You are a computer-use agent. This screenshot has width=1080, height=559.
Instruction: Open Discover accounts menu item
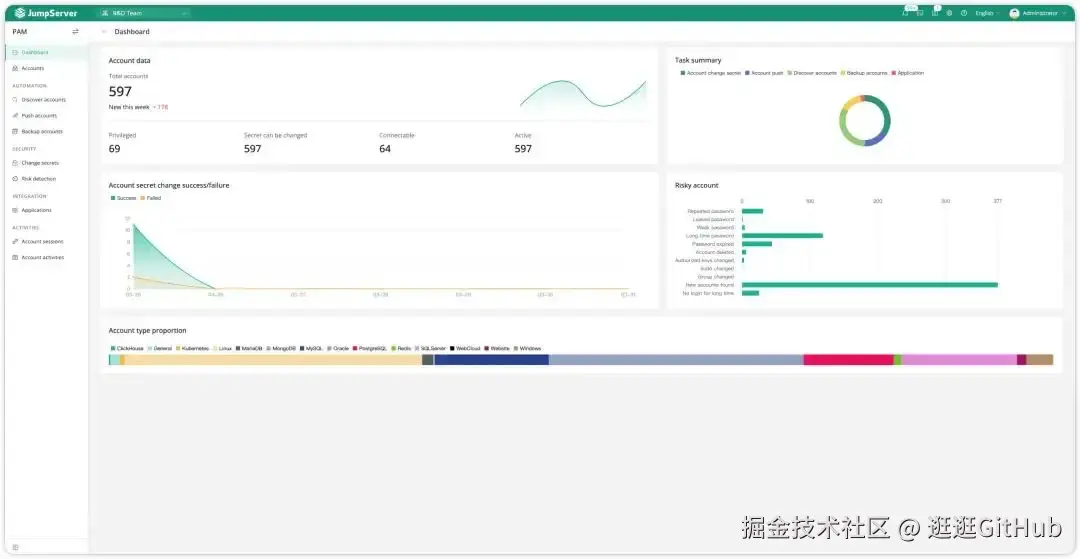point(46,100)
